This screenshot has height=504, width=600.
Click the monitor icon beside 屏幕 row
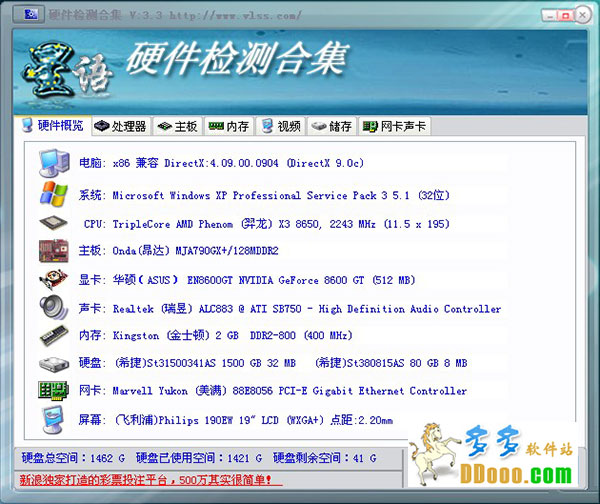coord(53,420)
